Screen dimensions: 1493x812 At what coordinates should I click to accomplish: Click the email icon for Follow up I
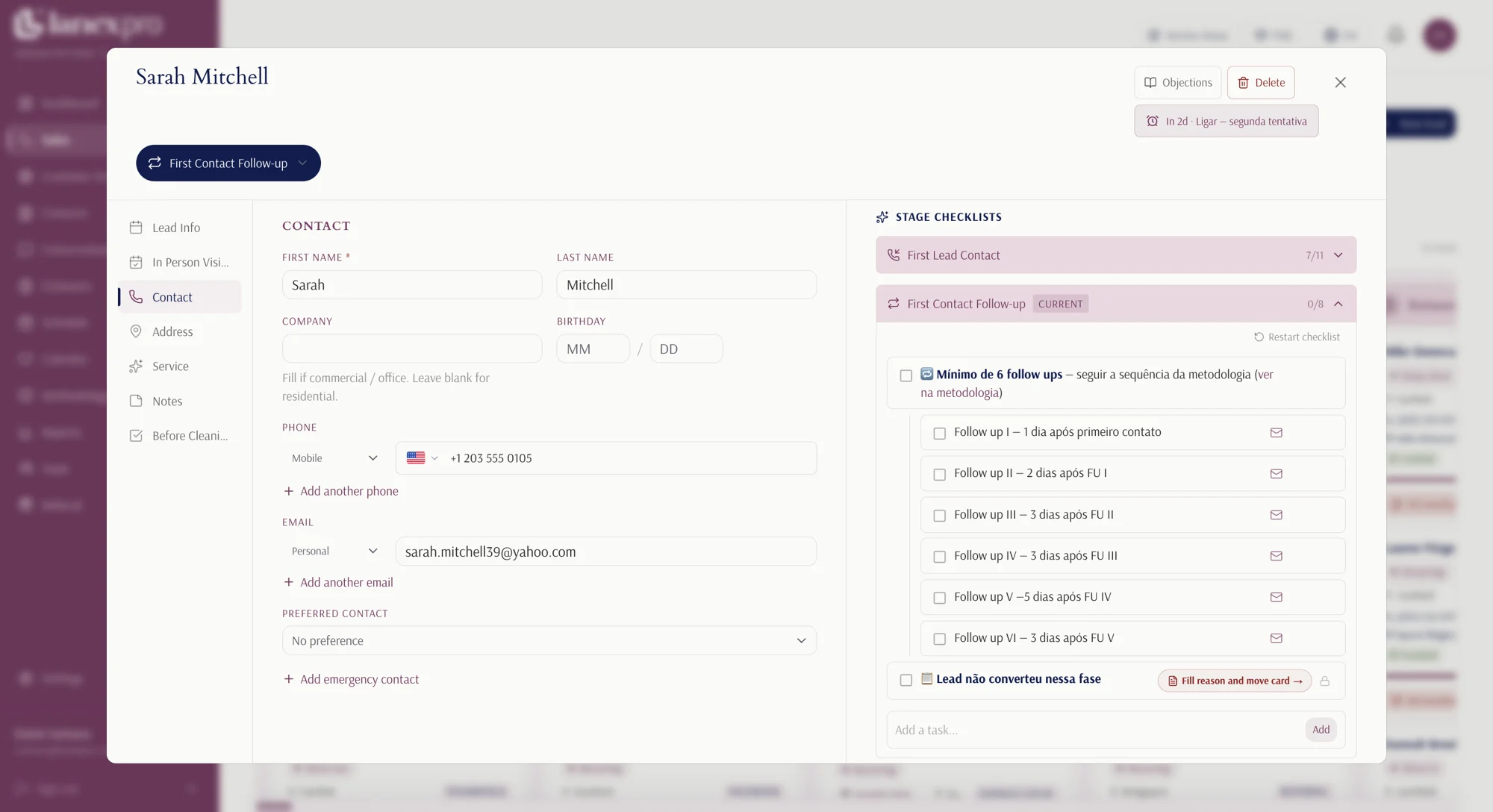(1276, 433)
